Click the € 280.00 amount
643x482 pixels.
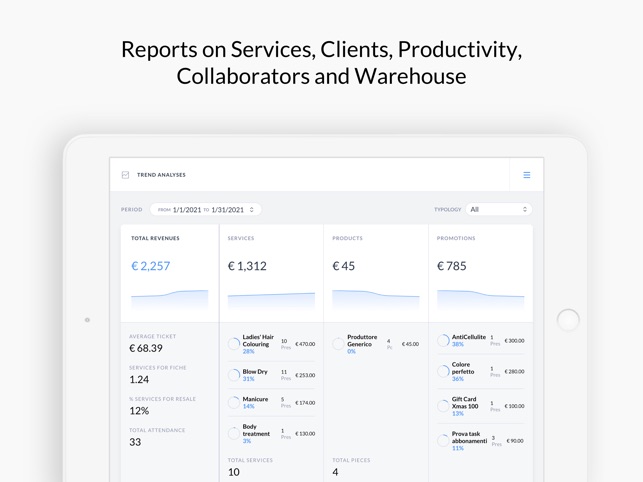click(x=514, y=371)
